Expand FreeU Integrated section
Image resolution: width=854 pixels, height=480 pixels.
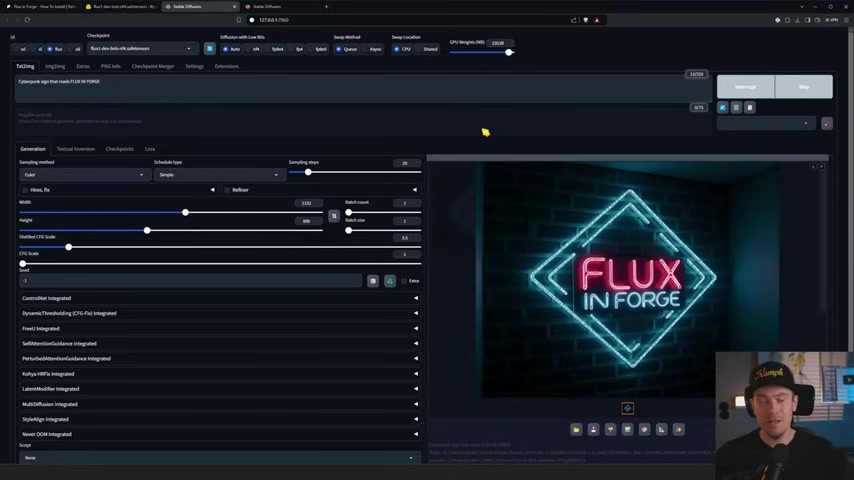(x=219, y=329)
